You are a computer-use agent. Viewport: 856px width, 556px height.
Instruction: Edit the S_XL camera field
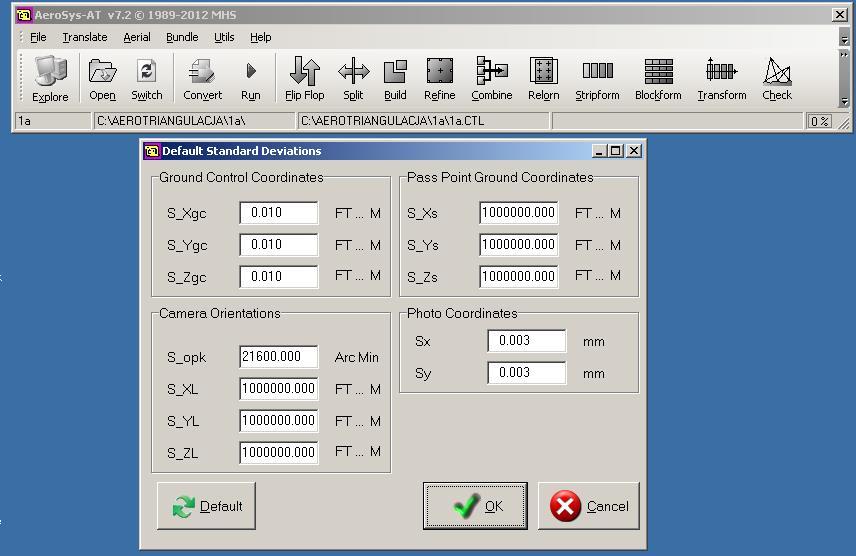pos(278,388)
